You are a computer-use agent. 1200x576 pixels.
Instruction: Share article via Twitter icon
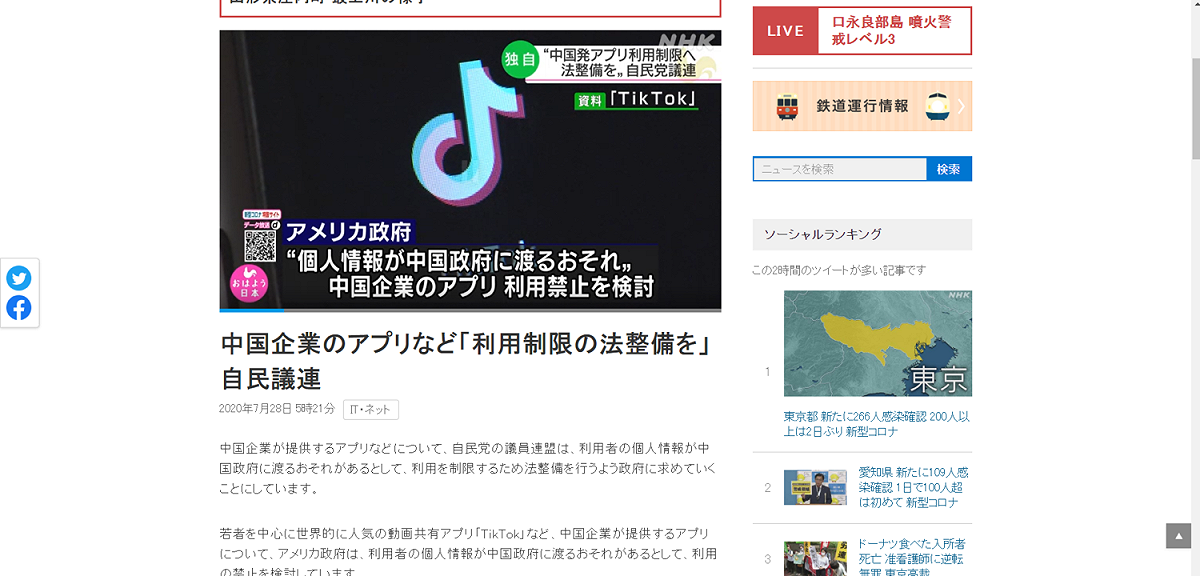pyautogui.click(x=19, y=278)
